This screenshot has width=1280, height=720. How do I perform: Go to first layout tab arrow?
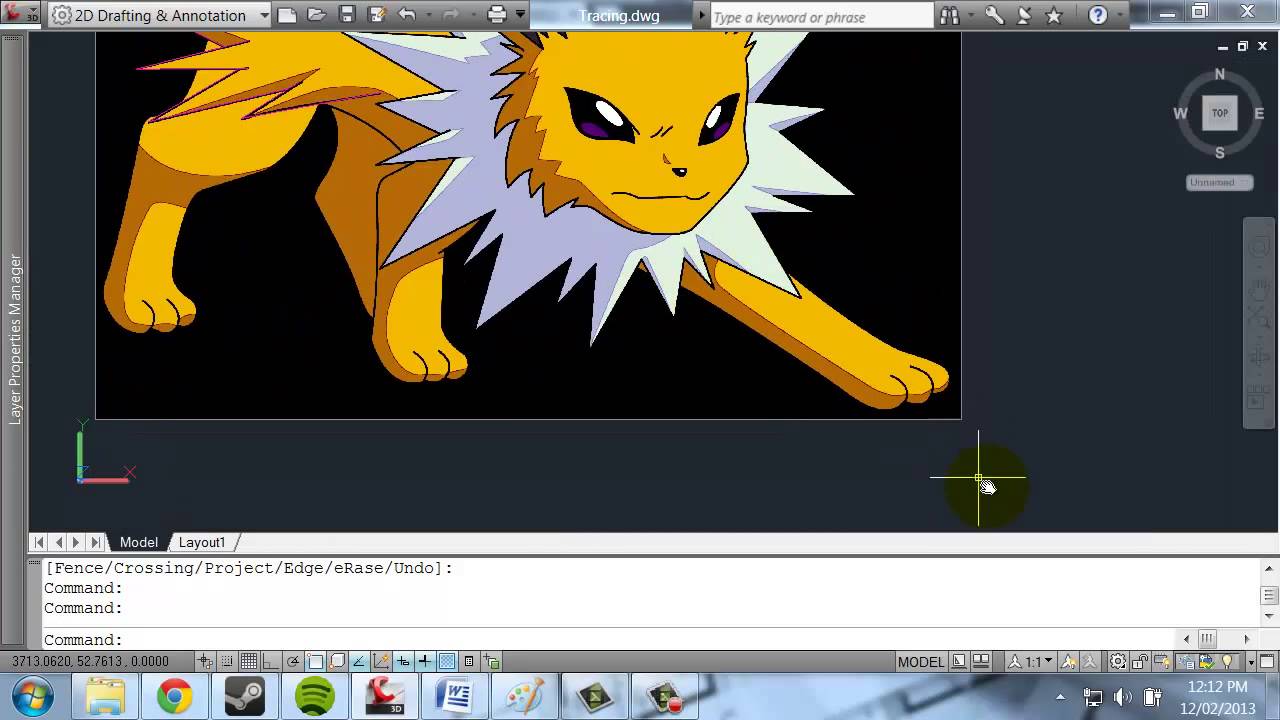(x=39, y=542)
